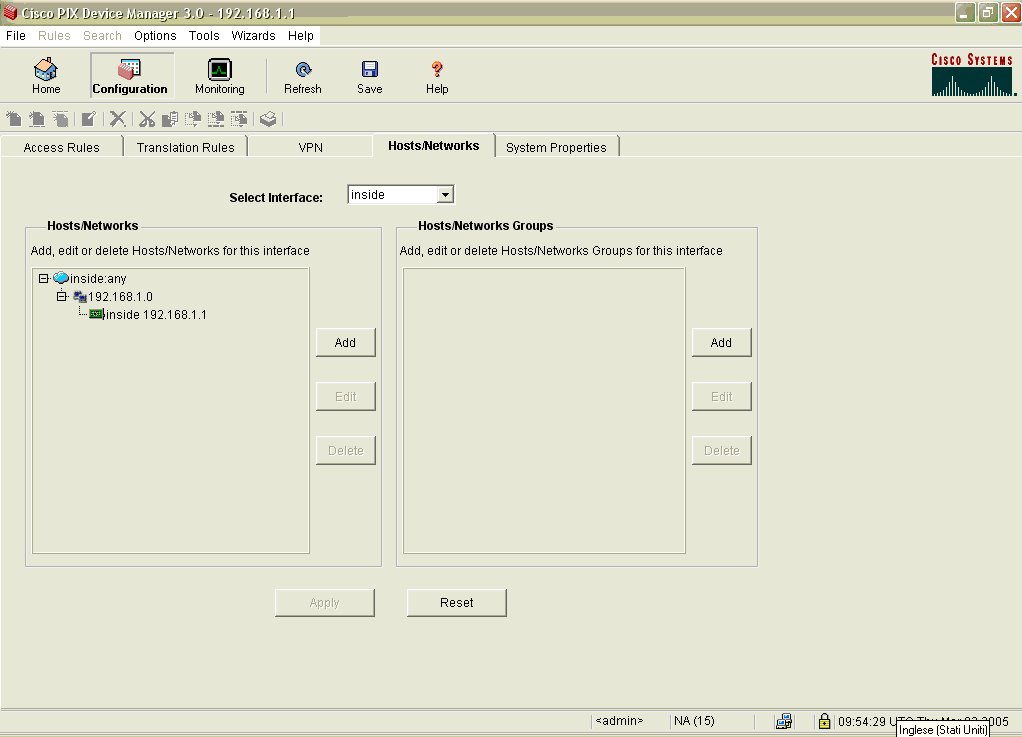
Task: Open the greyed-out Rules menu
Action: point(54,36)
